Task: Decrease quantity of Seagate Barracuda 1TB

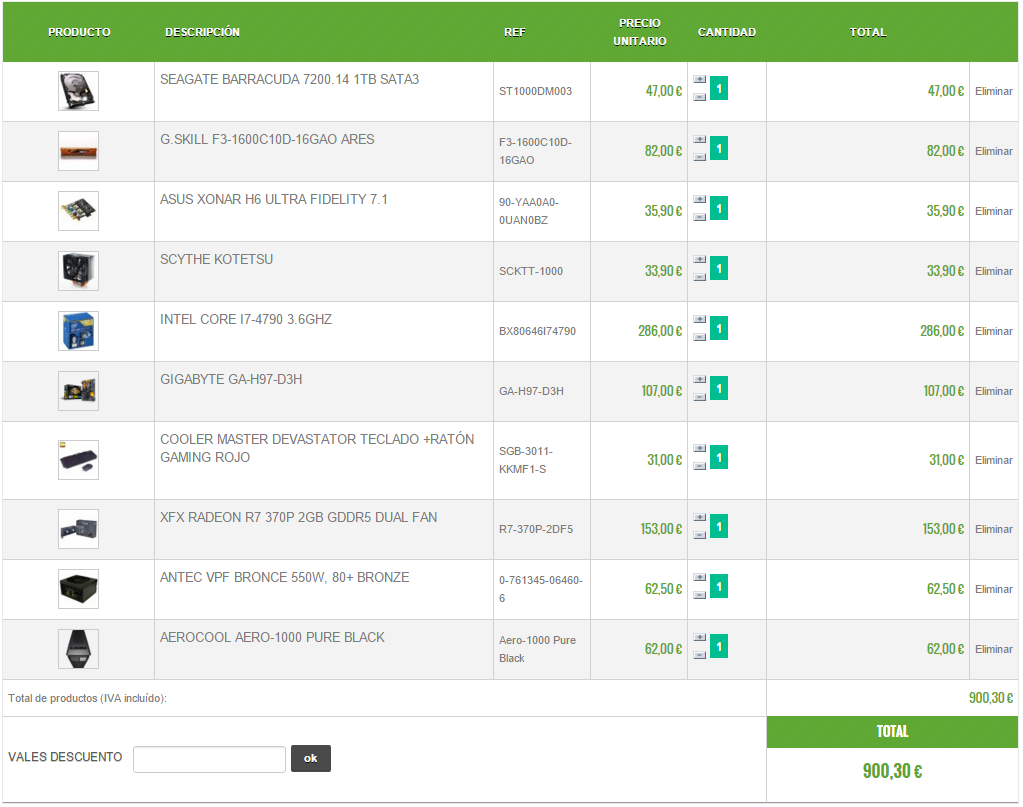Action: tap(699, 97)
